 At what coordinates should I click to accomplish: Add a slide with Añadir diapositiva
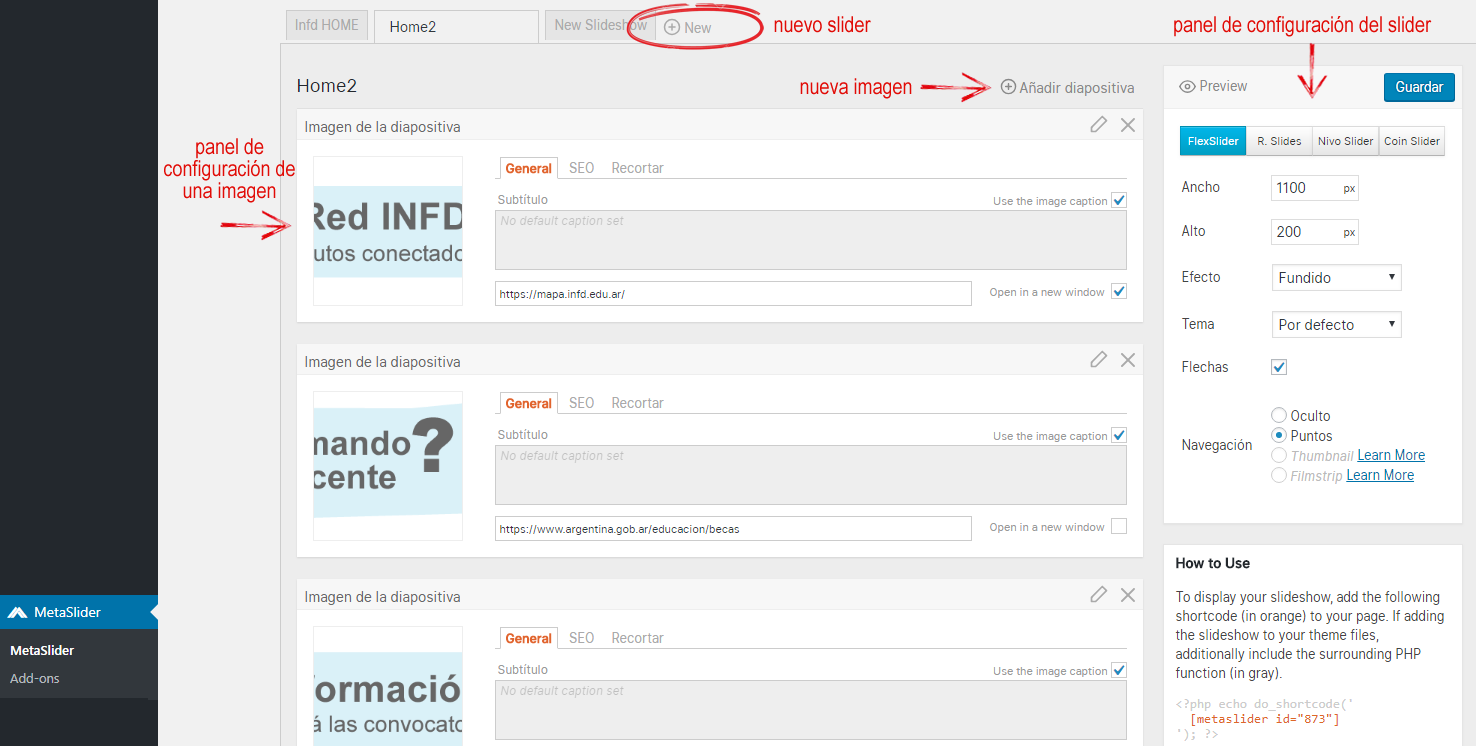point(1066,87)
